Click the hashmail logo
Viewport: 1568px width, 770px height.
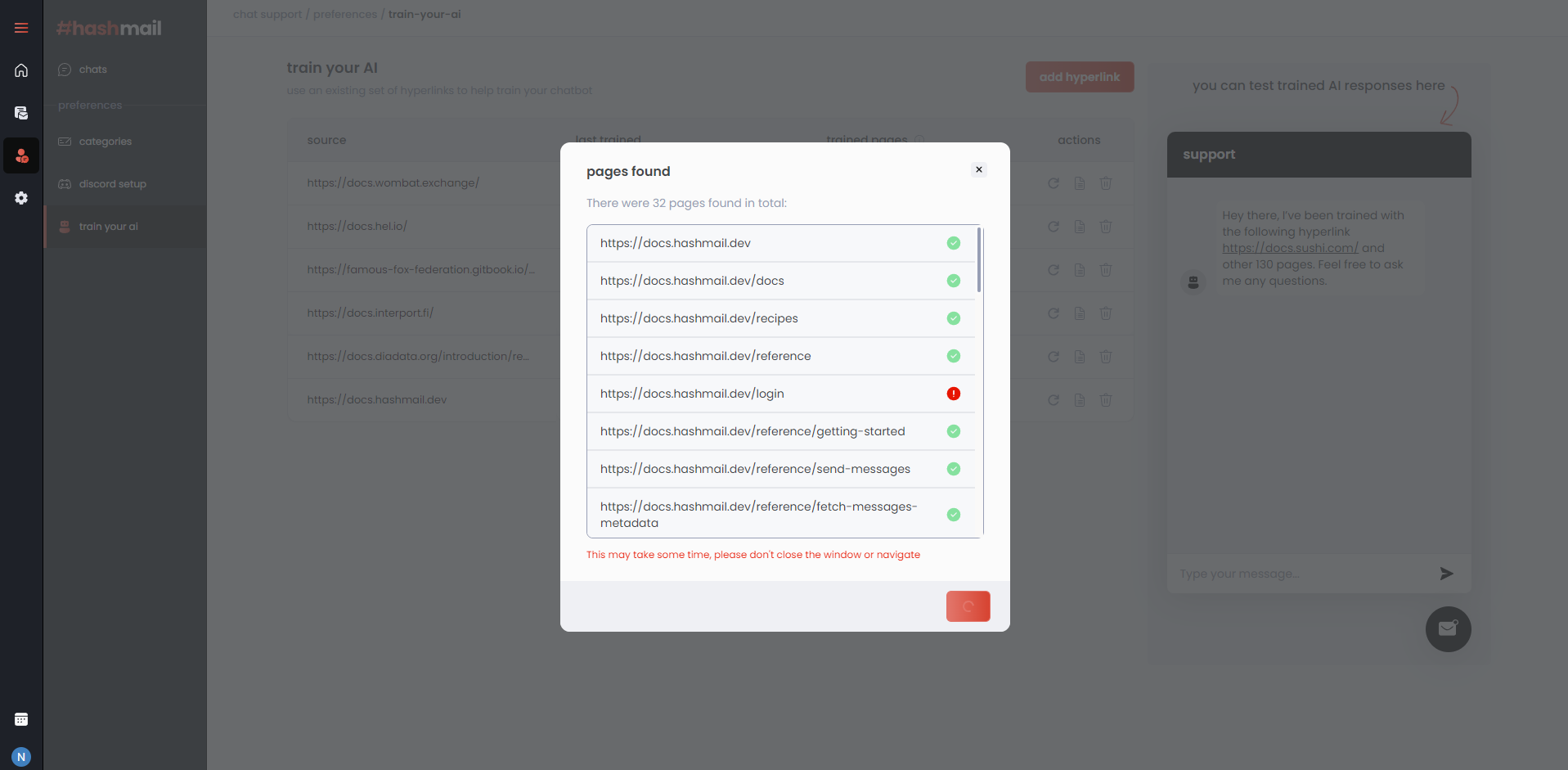[109, 28]
